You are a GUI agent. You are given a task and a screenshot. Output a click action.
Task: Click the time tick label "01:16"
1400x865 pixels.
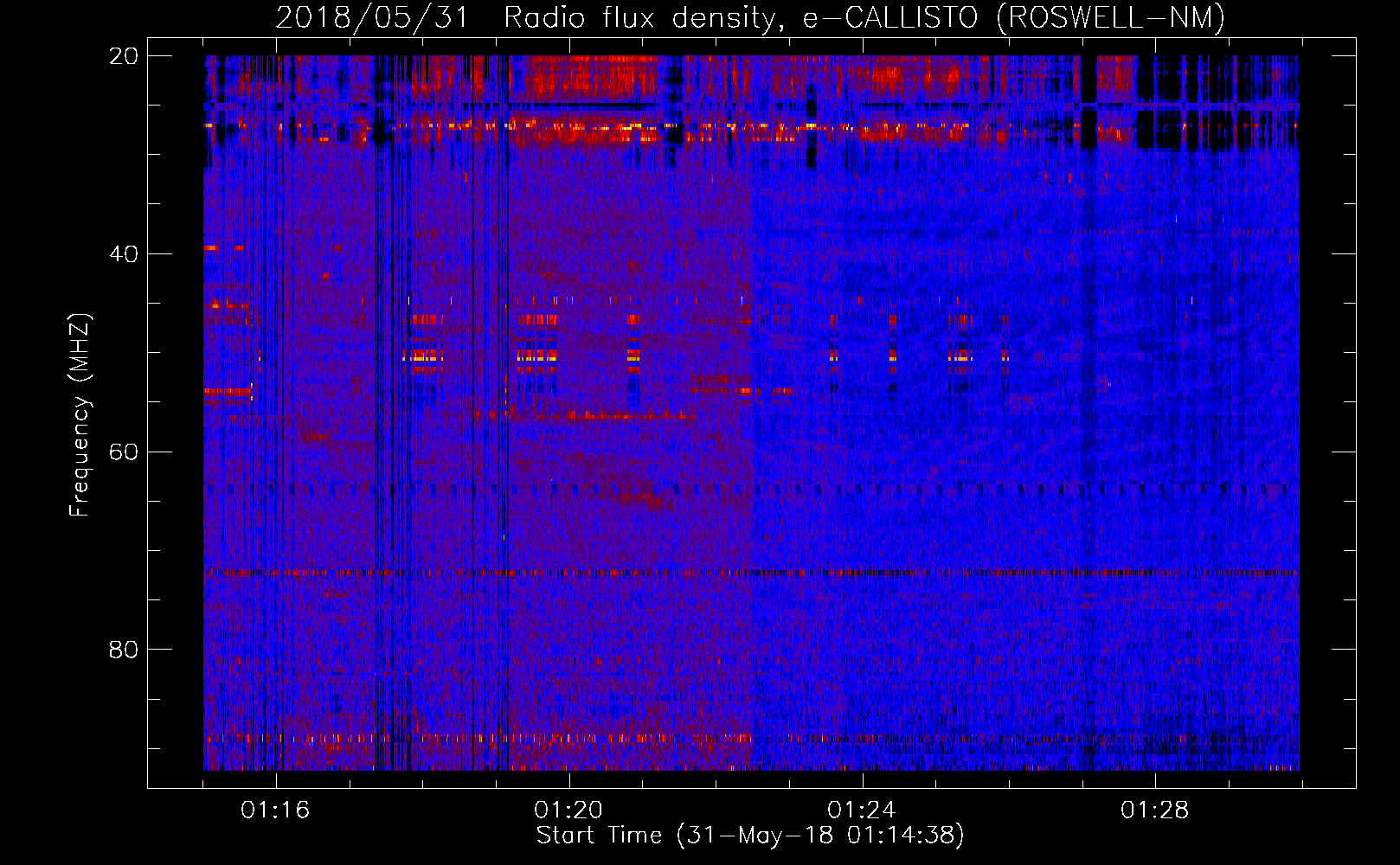[x=275, y=810]
